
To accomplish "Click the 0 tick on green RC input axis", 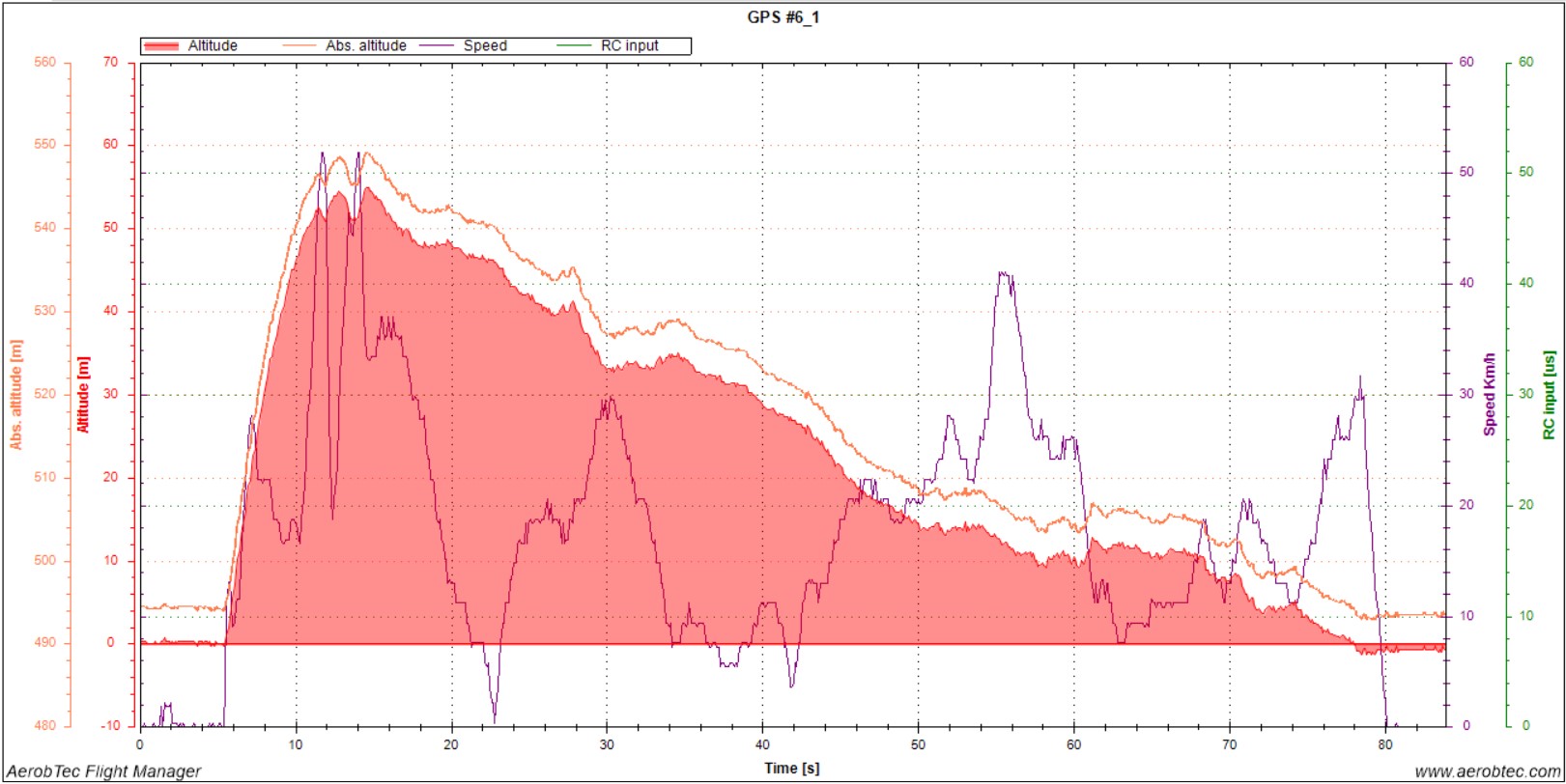I will click(x=1525, y=725).
